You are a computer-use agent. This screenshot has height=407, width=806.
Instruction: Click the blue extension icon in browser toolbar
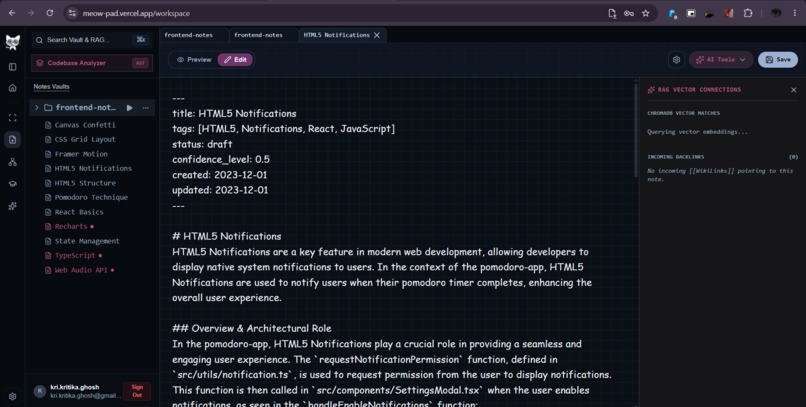(x=672, y=13)
